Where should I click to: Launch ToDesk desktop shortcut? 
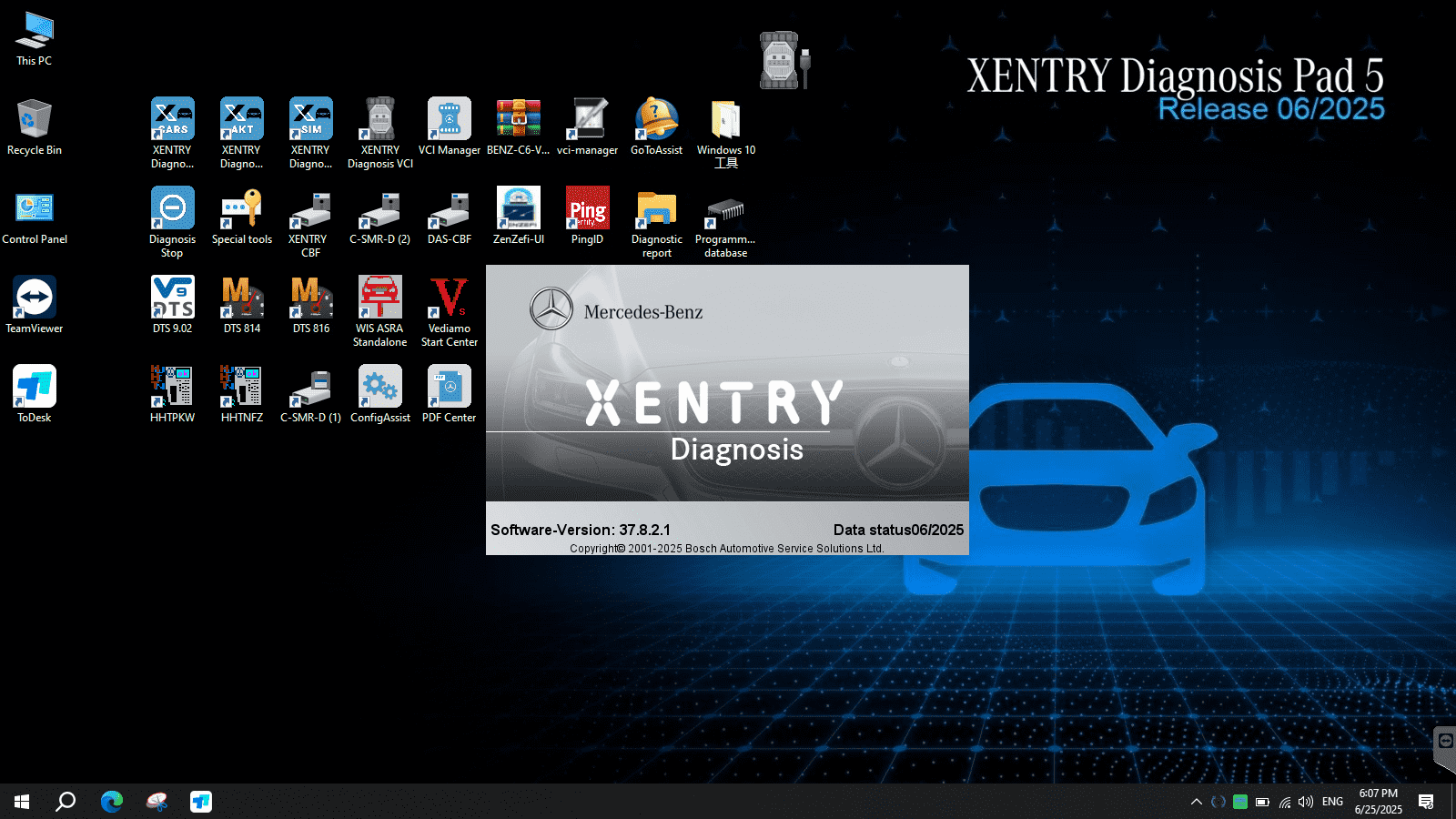point(35,394)
